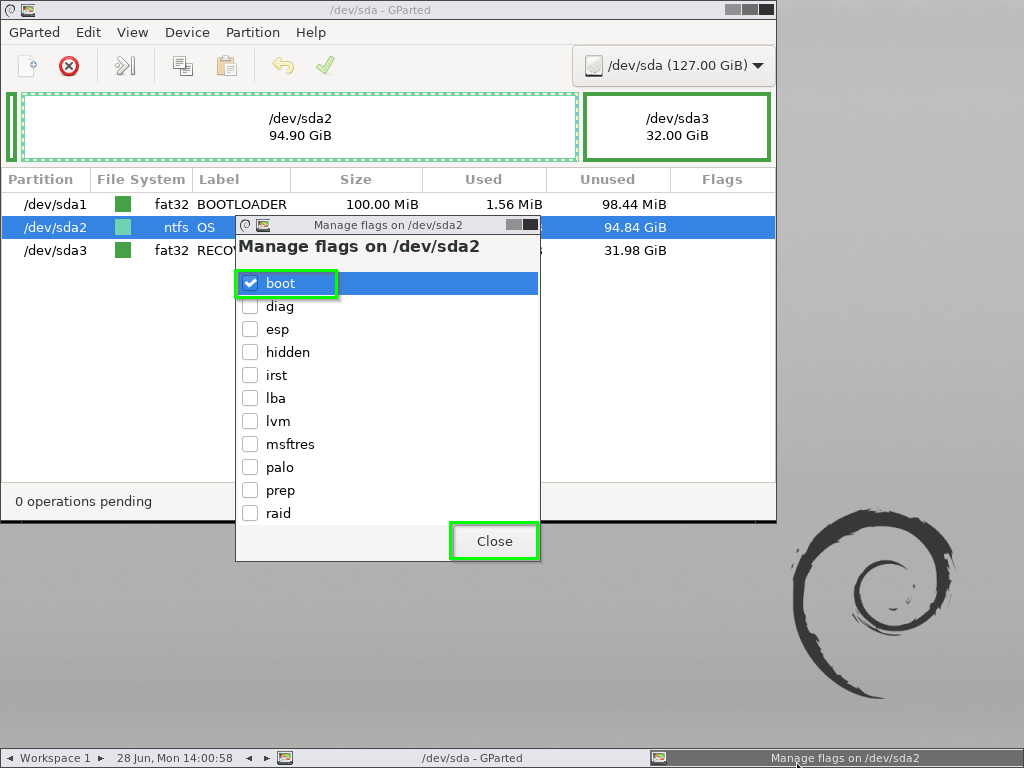Open the GParted menu

pyautogui.click(x=35, y=33)
